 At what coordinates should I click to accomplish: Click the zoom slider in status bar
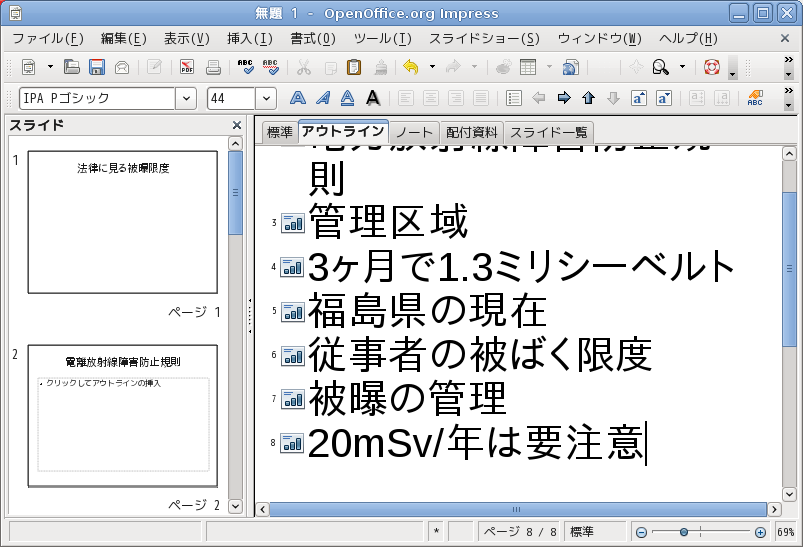pos(700,532)
